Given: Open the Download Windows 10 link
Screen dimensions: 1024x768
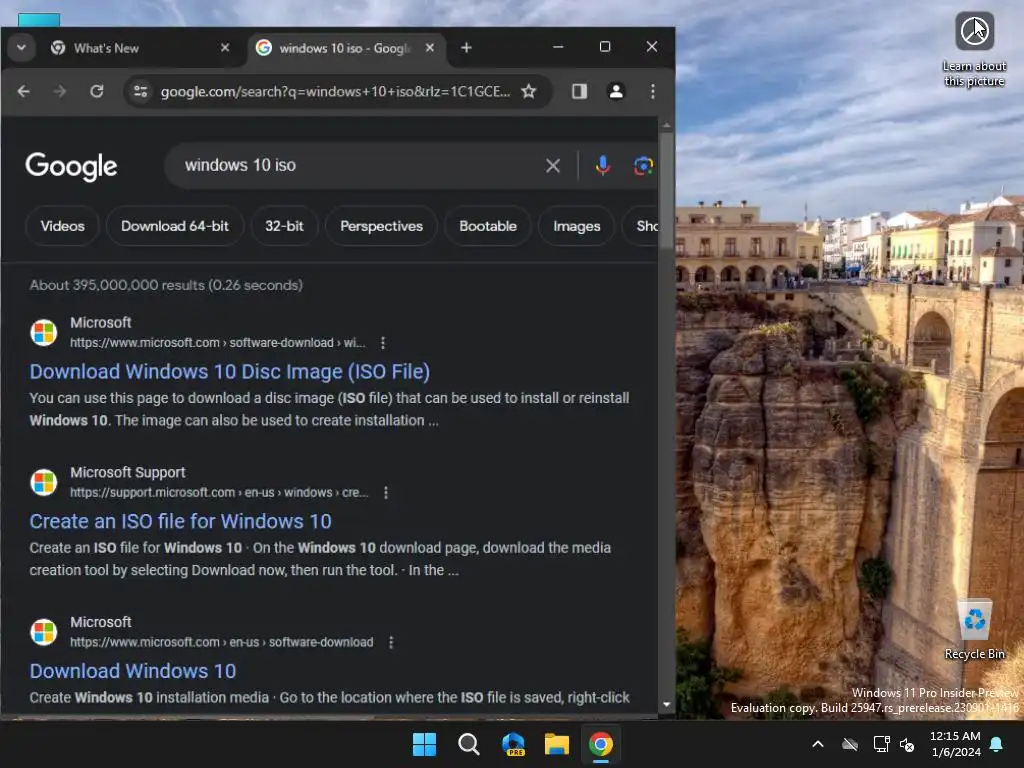Looking at the screenshot, I should 133,671.
